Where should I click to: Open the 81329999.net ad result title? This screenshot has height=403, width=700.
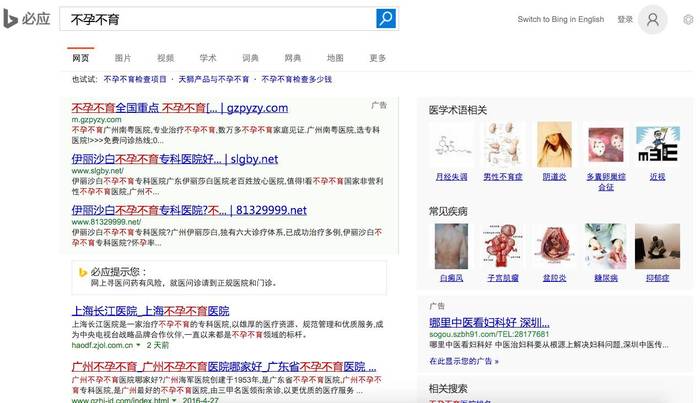pos(189,210)
